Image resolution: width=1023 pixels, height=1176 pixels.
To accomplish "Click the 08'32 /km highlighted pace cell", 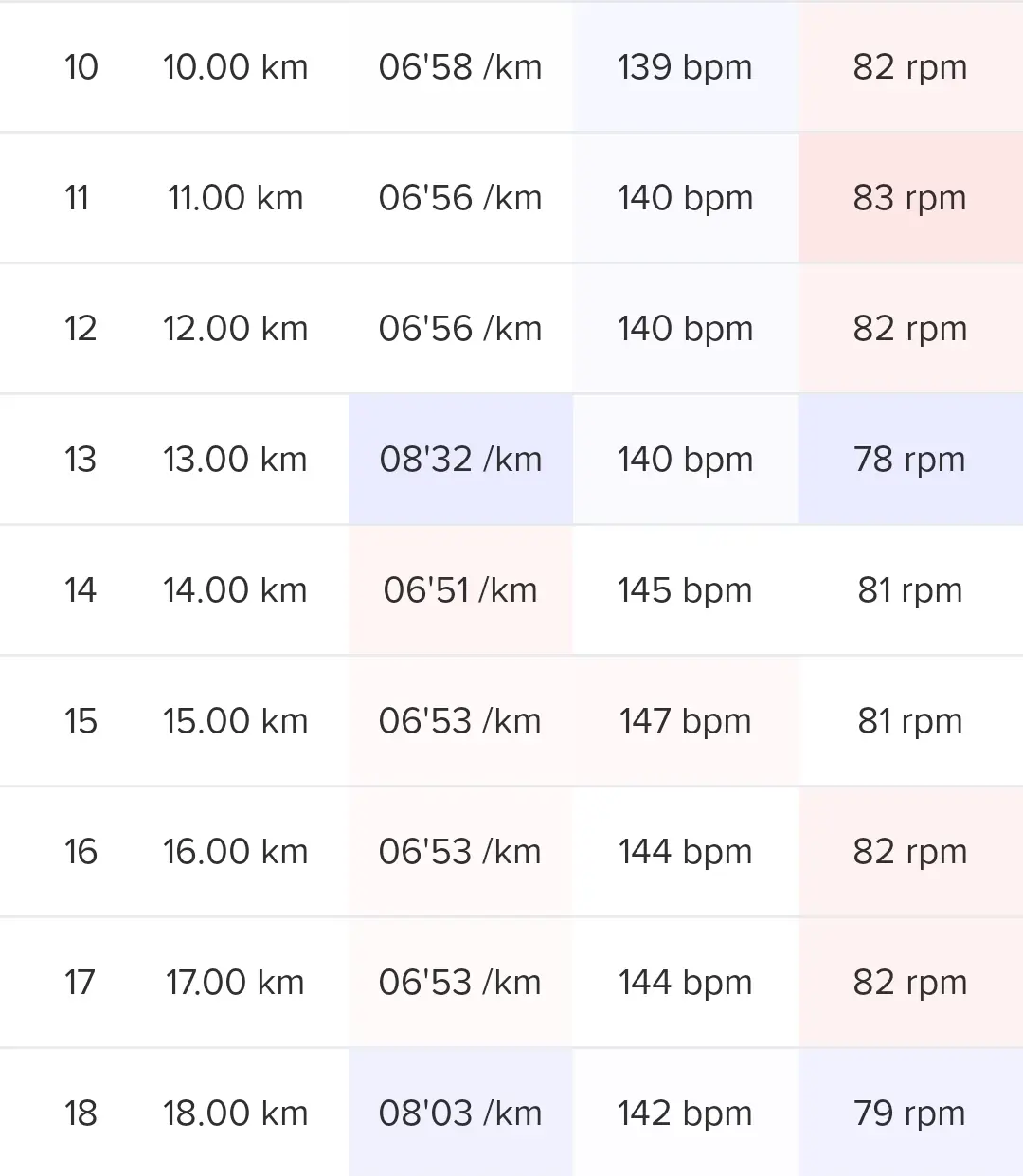I will (x=460, y=460).
